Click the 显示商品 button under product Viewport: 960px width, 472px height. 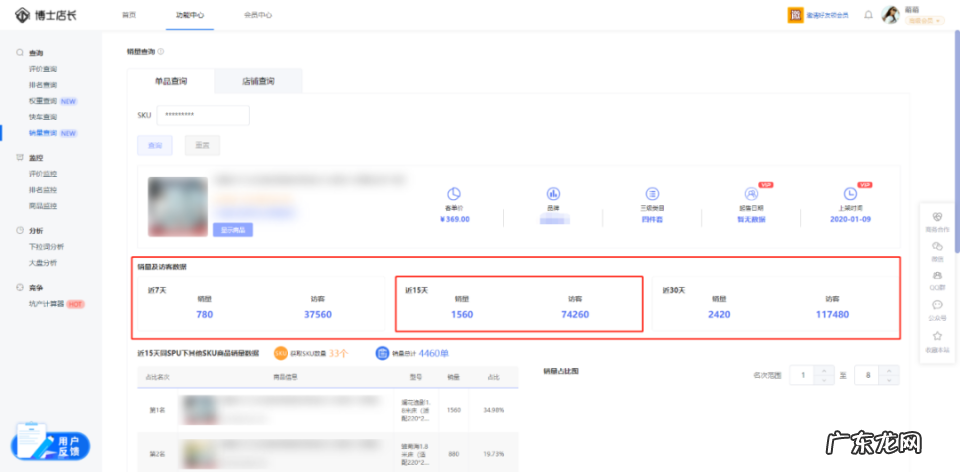(232, 229)
